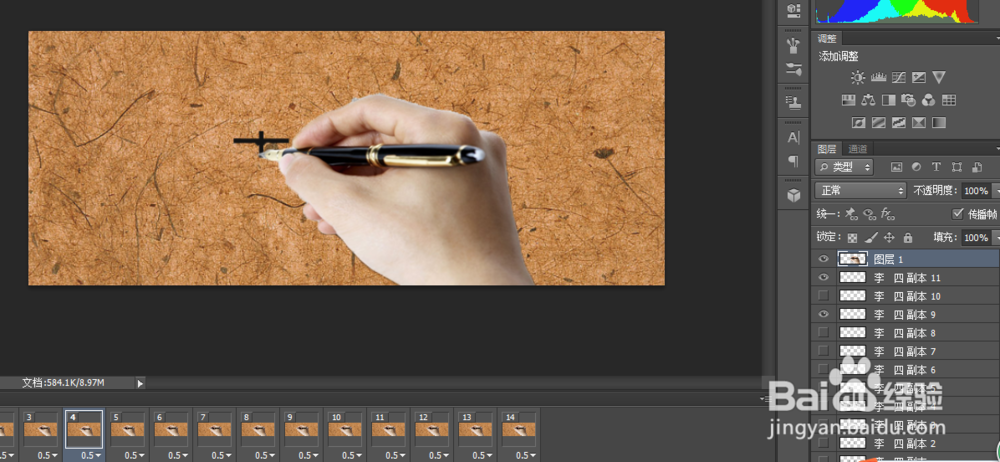Open the 不透明度 opacity slider arrow
This screenshot has width=1000, height=462.
[x=996, y=191]
